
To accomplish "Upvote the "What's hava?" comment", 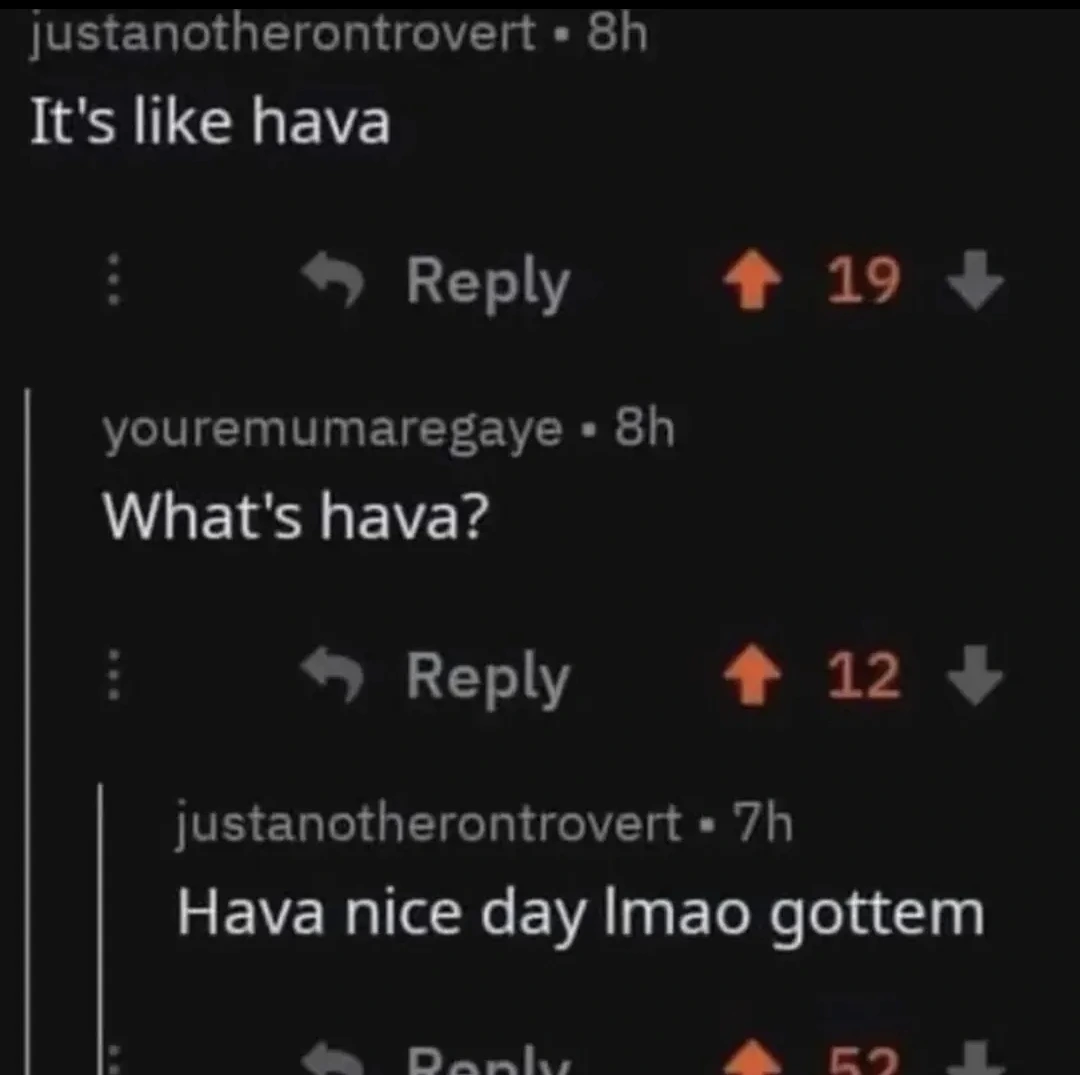I will [751, 674].
